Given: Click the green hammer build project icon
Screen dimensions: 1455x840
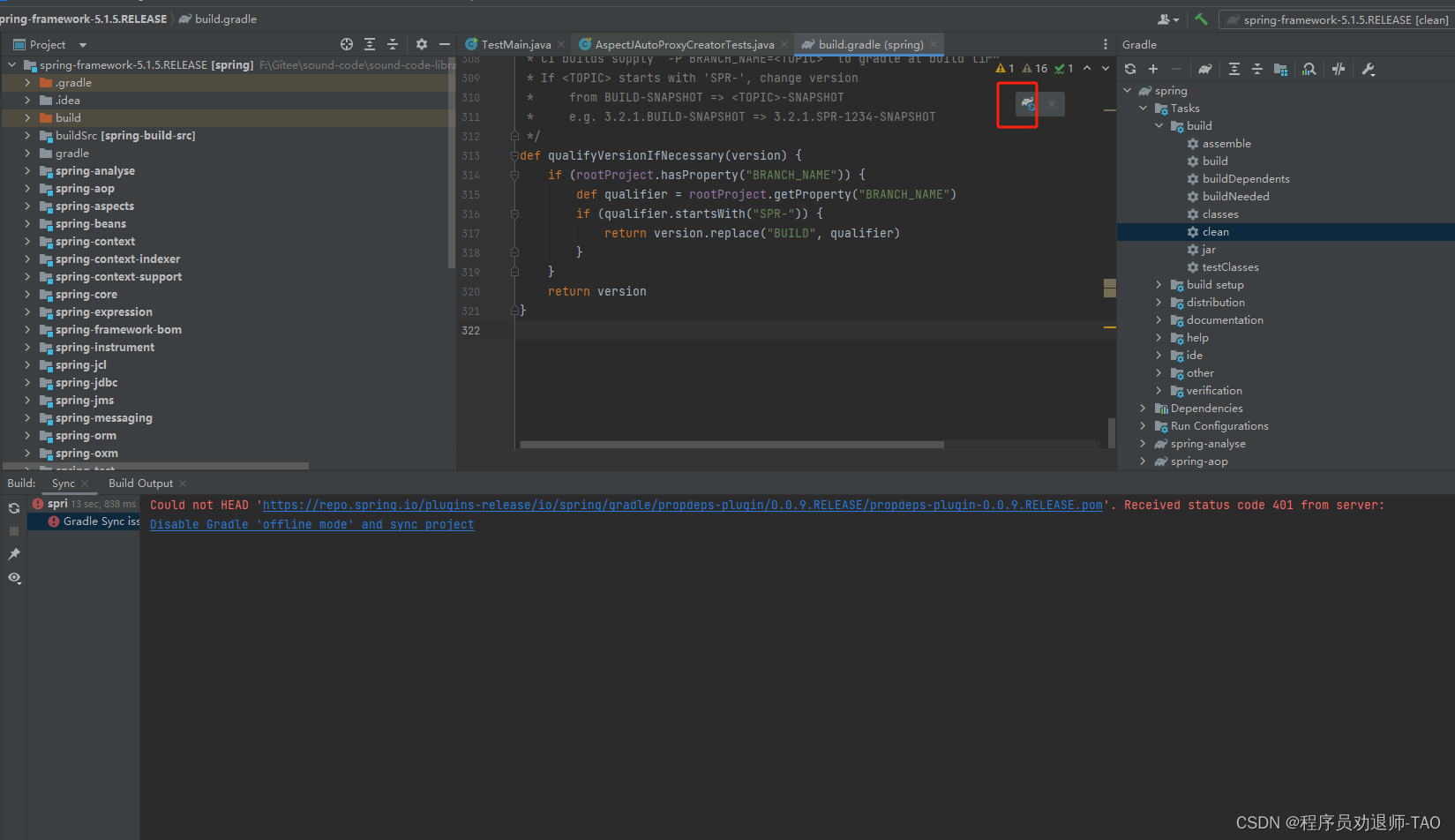Looking at the screenshot, I should (x=1202, y=19).
